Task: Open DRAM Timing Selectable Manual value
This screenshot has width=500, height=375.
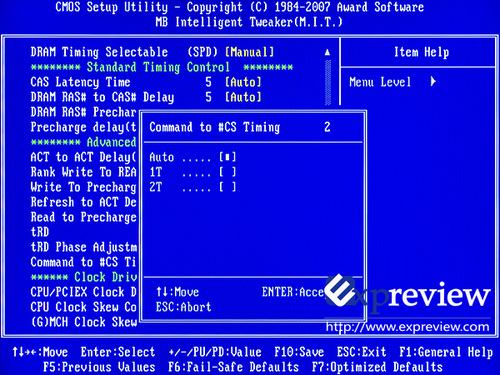Action: (x=250, y=52)
